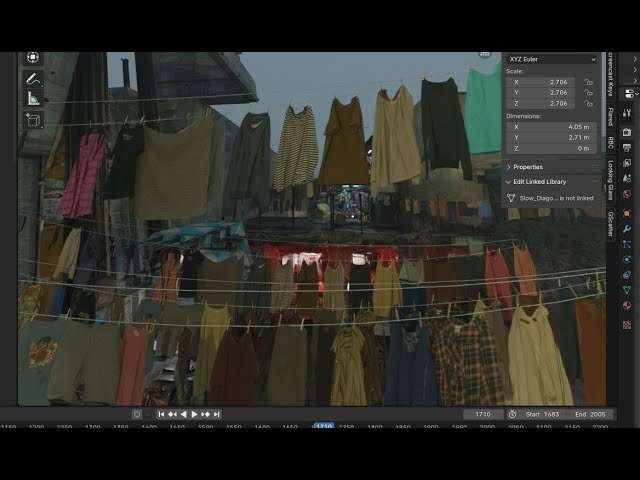
Task: Open the World properties tab
Action: coord(627,194)
